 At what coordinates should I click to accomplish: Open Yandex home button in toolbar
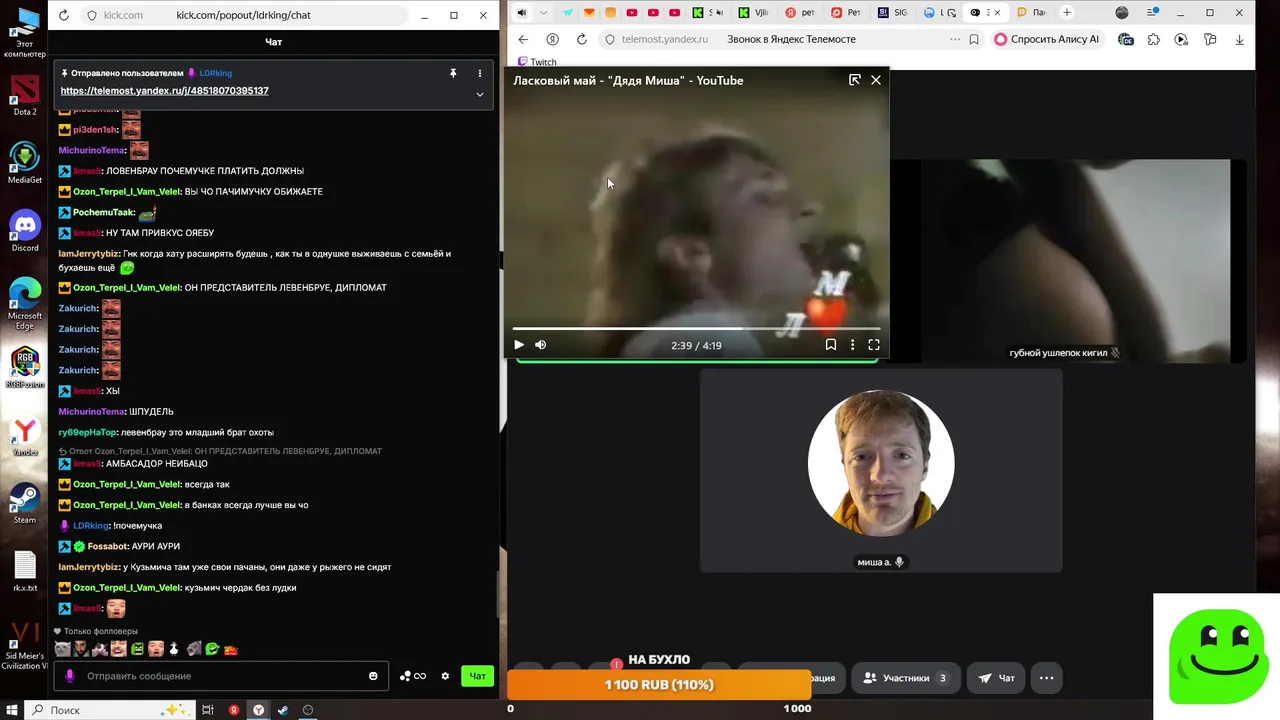(x=552, y=39)
